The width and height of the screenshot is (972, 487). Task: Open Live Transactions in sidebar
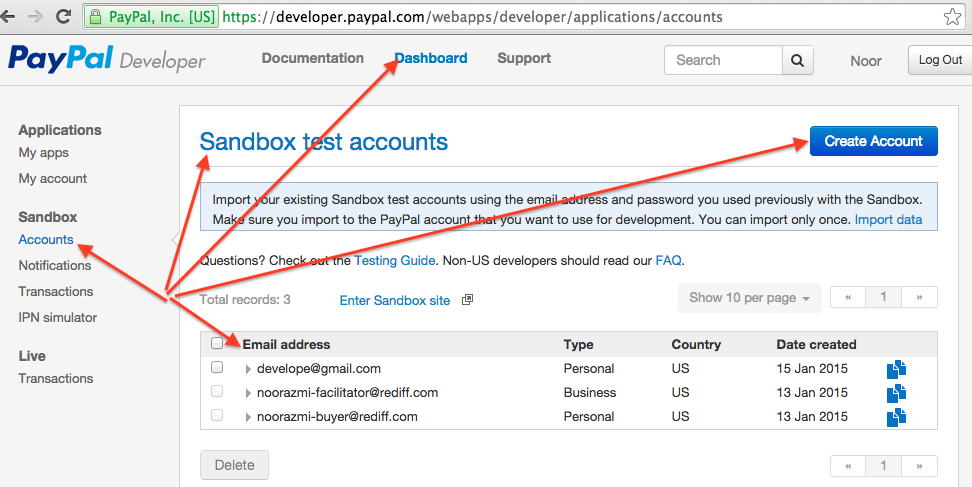tap(56, 379)
